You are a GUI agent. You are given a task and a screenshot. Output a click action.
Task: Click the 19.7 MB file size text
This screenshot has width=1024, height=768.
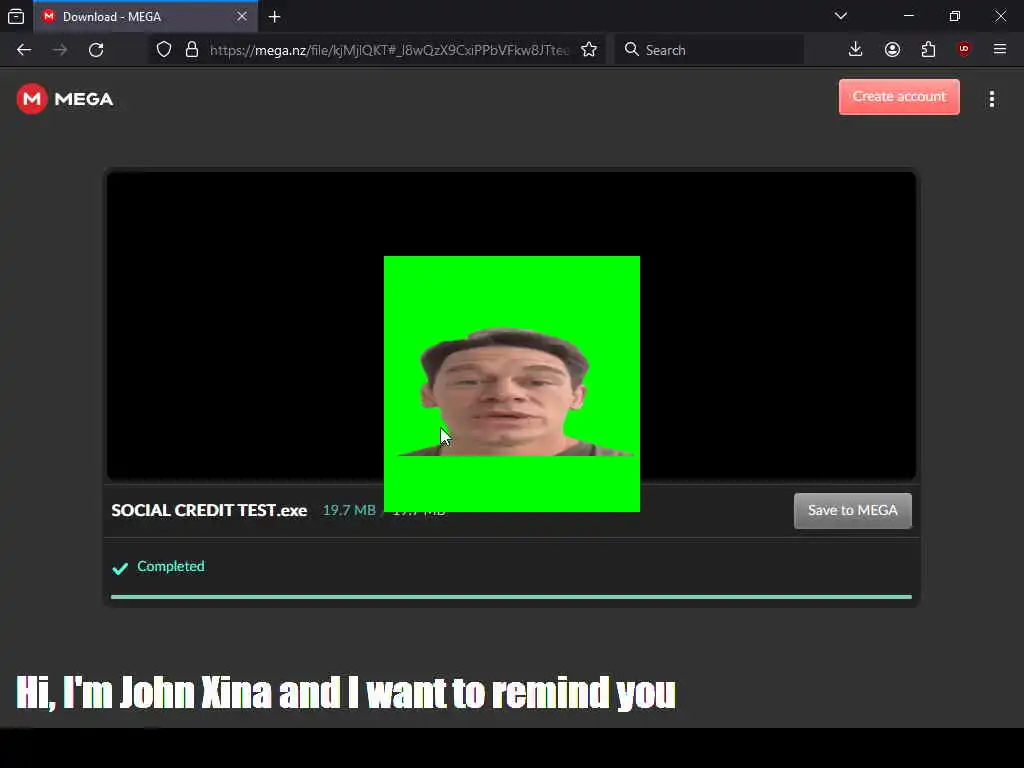click(349, 511)
